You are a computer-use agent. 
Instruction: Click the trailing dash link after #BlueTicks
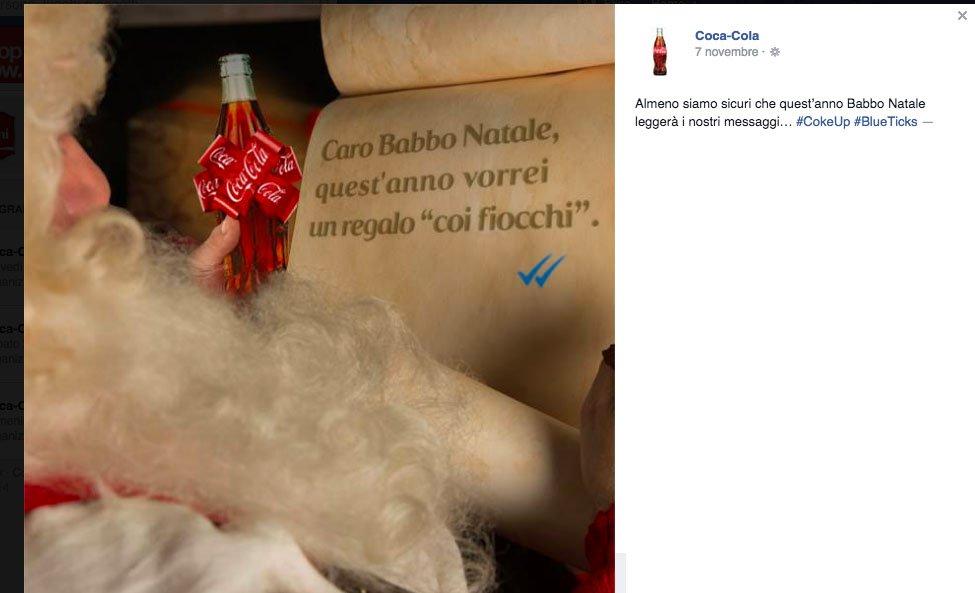[x=927, y=122]
